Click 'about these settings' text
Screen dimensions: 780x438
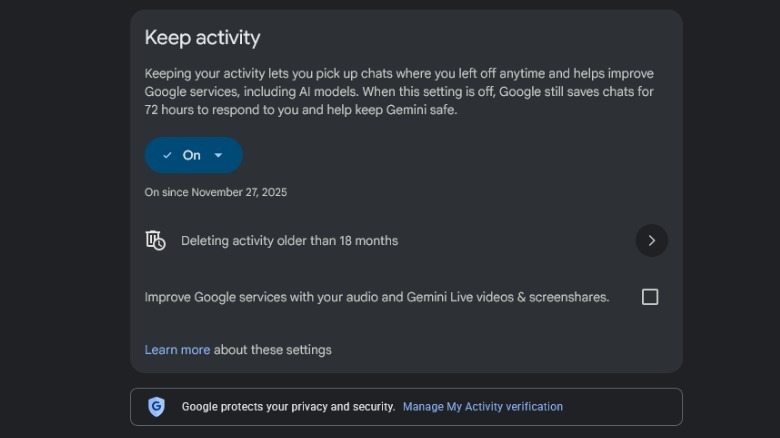pos(273,350)
